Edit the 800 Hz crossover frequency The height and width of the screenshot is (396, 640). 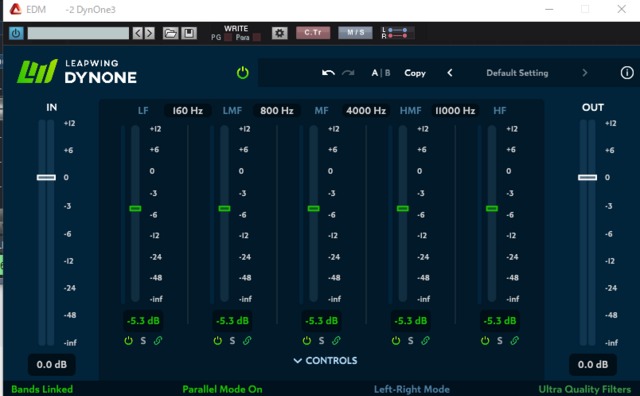pos(277,111)
